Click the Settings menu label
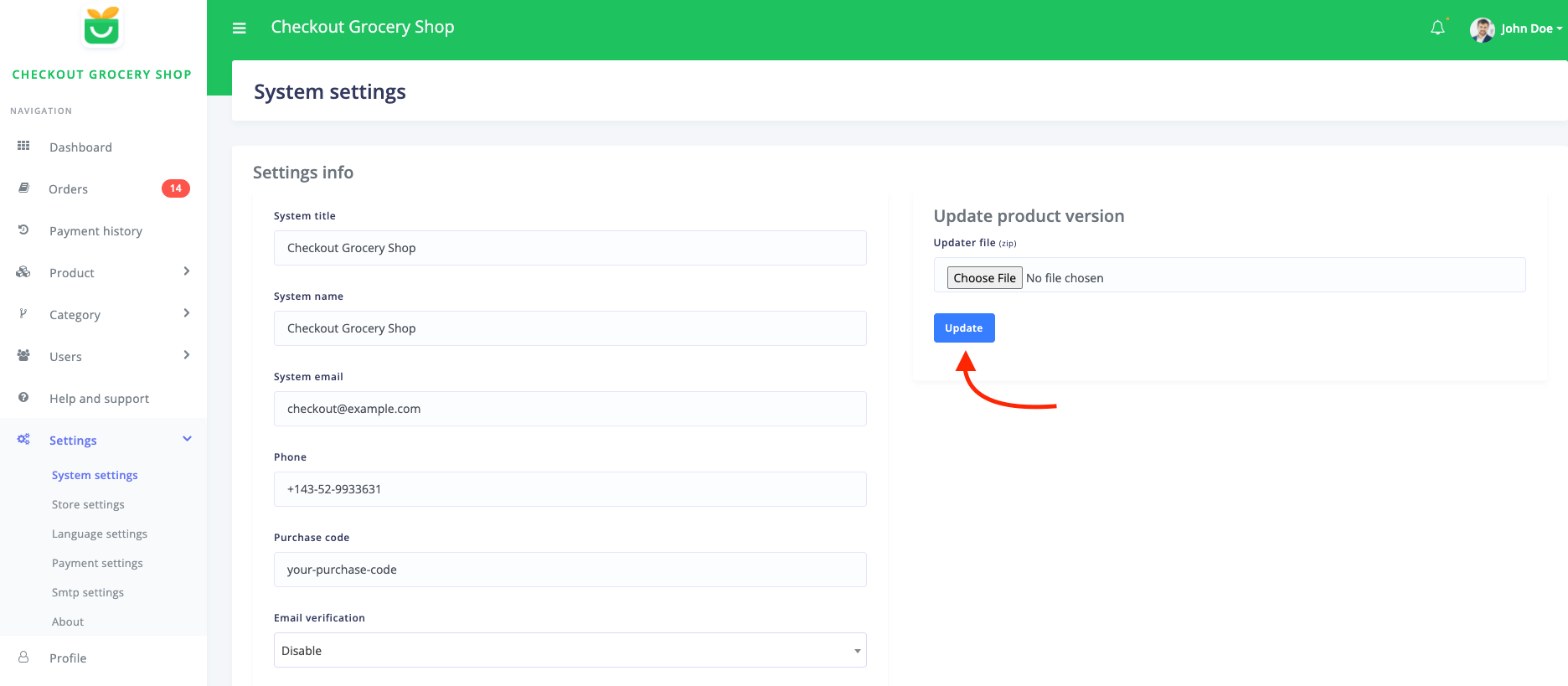The image size is (1568, 686). pos(73,441)
